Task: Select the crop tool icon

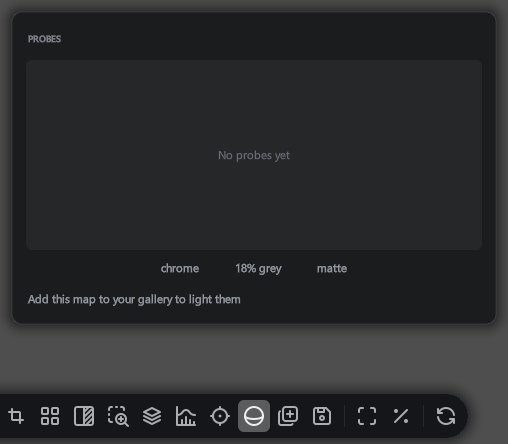Action: point(16,416)
